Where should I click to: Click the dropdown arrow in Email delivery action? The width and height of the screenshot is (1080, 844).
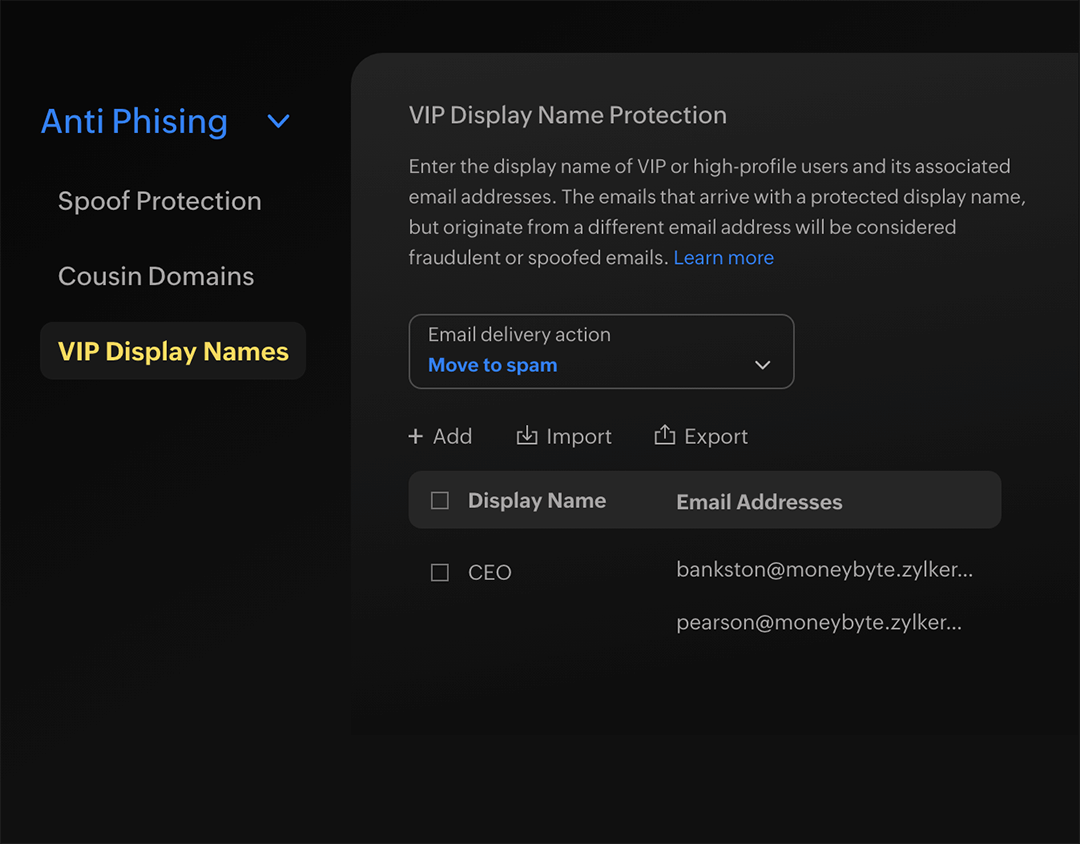click(763, 366)
